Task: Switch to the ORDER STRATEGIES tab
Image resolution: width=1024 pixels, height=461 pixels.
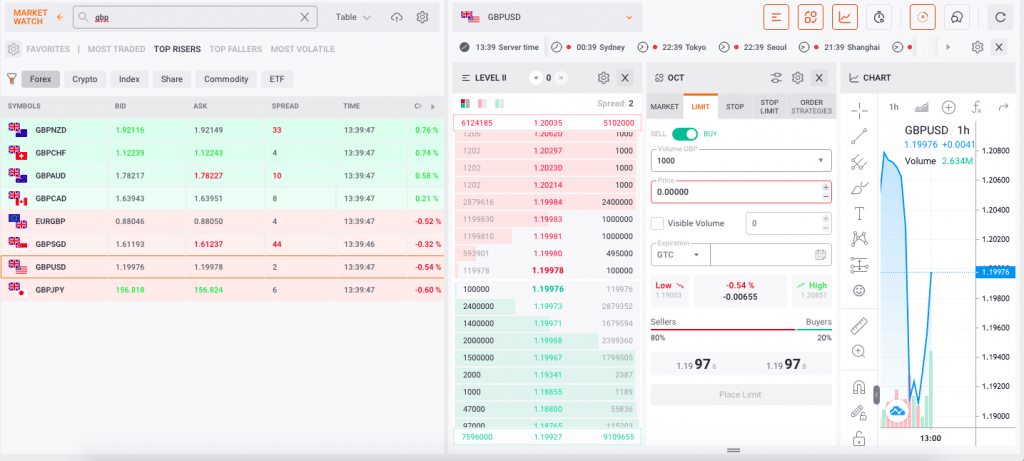Action: [812, 106]
